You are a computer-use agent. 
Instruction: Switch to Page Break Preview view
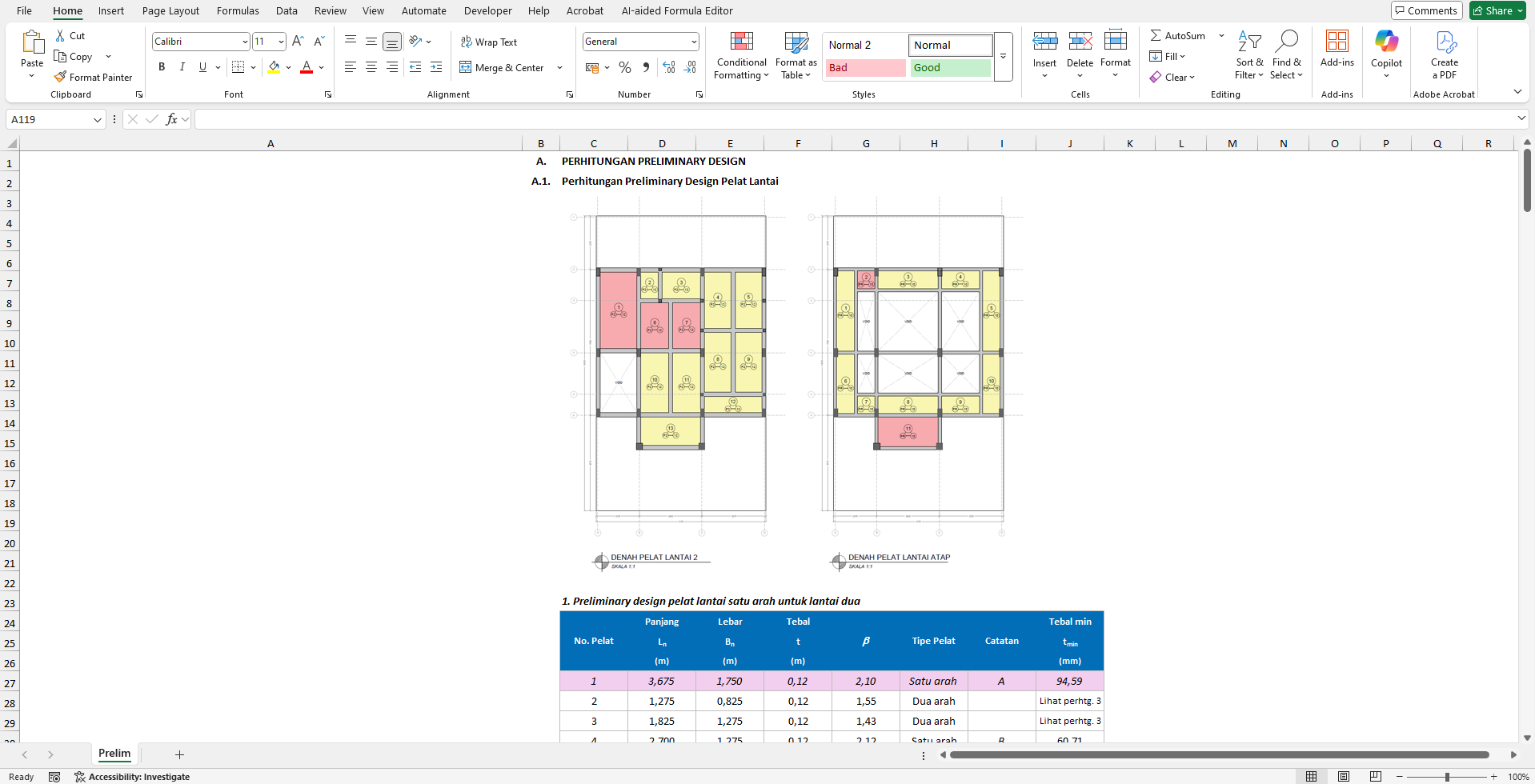click(1375, 777)
